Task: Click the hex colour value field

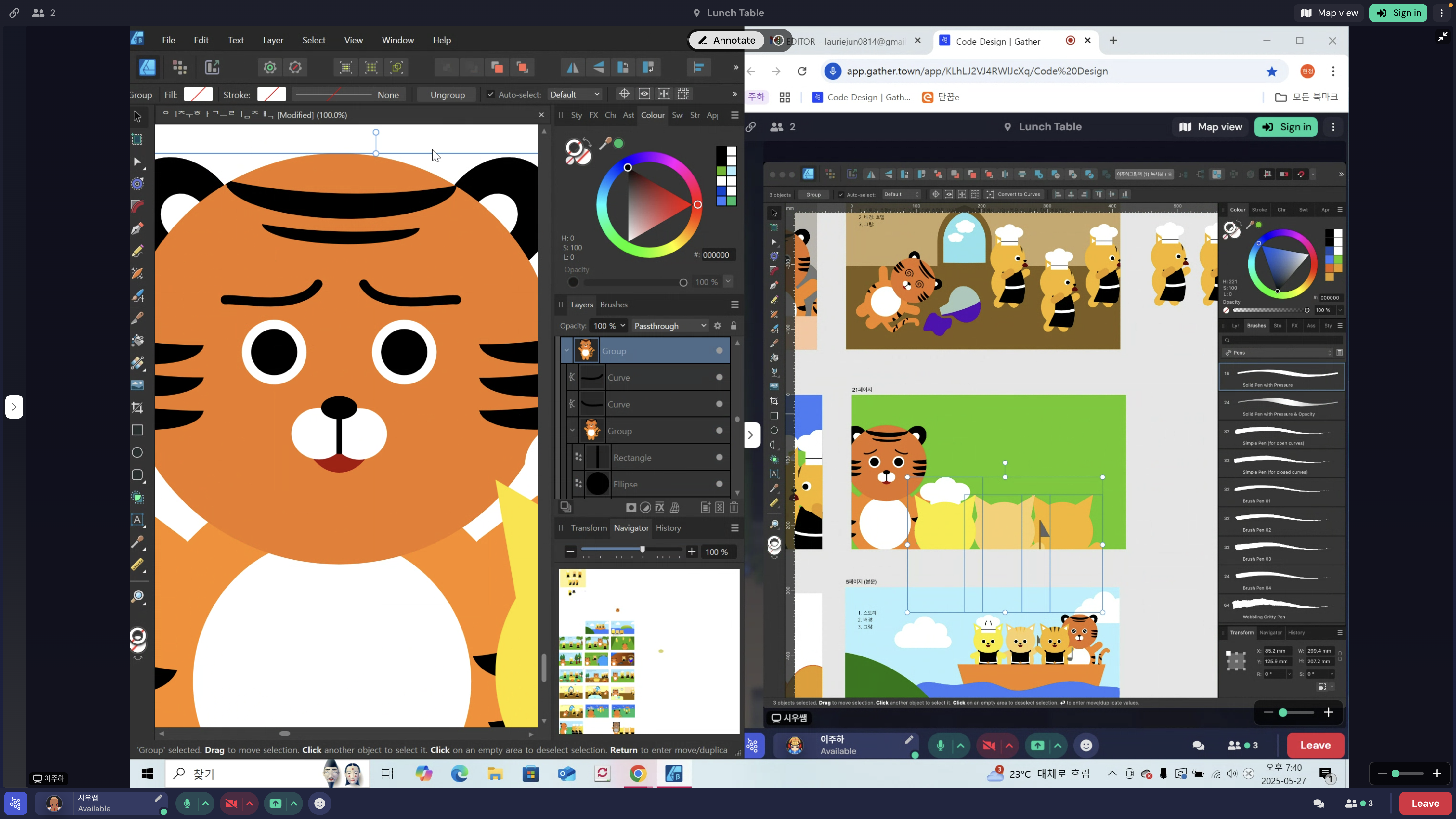Action: (x=718, y=255)
